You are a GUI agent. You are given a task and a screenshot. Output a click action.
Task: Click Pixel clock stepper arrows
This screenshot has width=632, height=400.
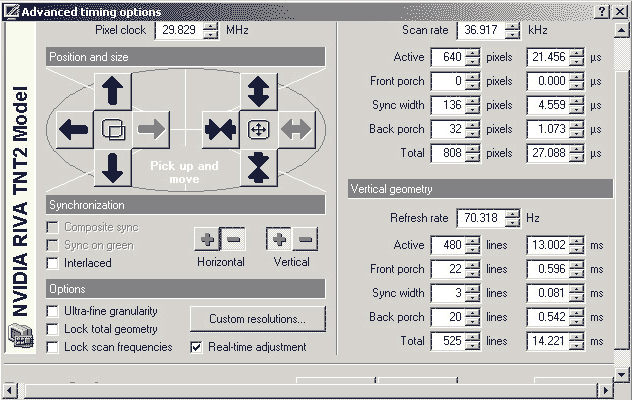(210, 30)
